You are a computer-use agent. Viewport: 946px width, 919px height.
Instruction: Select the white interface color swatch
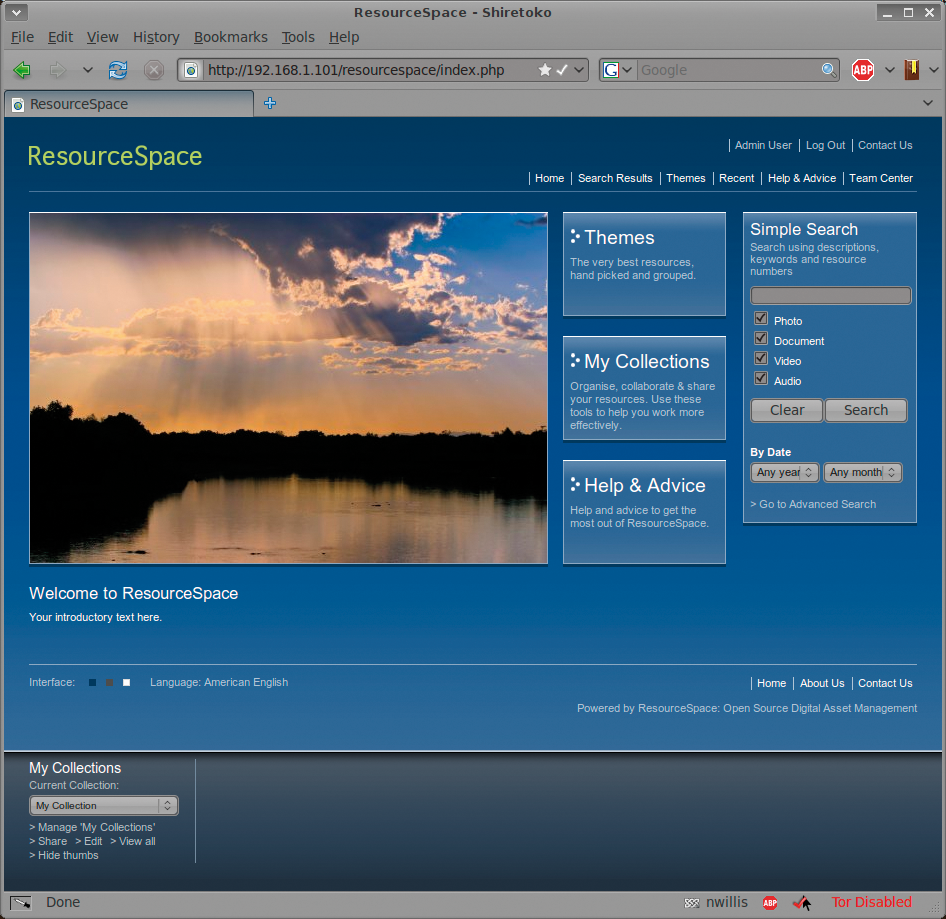(x=127, y=682)
